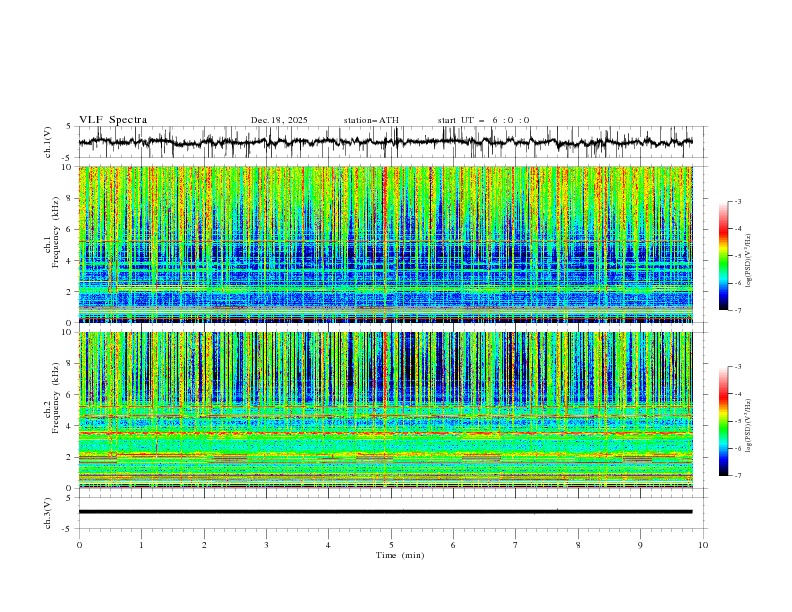Click the ch.2 colorbar scale
The width and height of the screenshot is (792, 612).
[723, 421]
